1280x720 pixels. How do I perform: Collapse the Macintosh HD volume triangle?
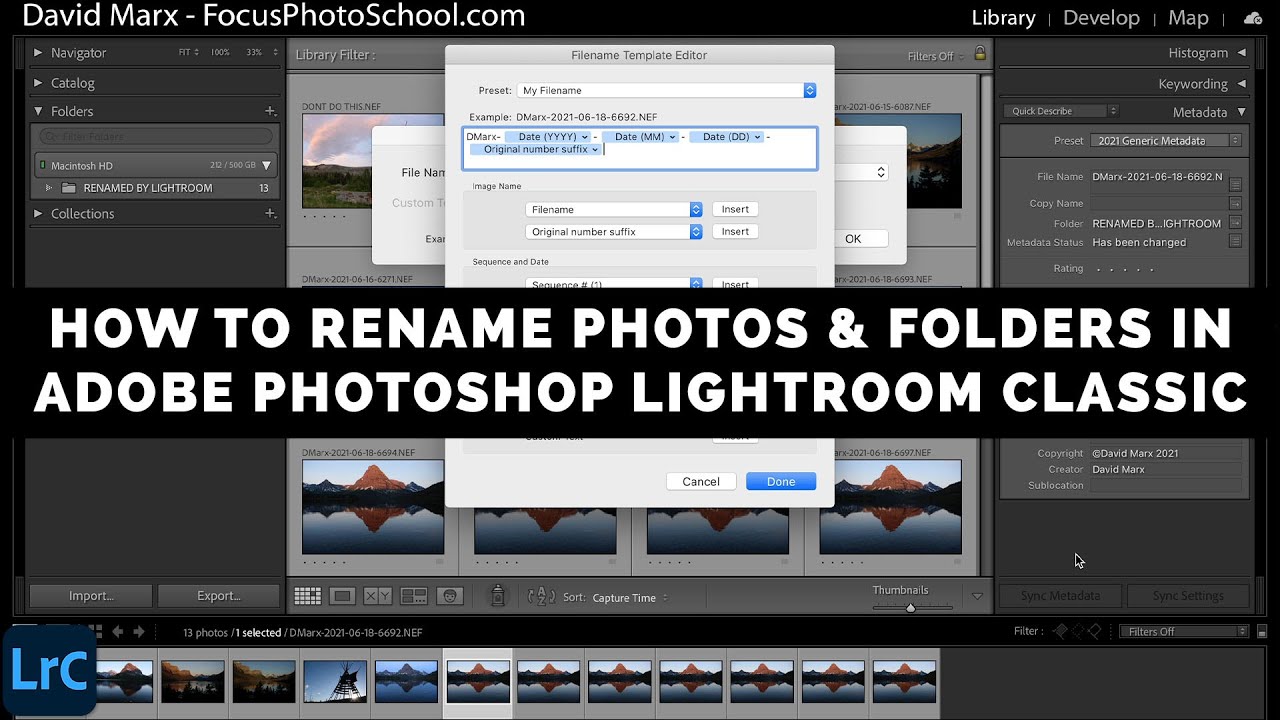point(266,166)
